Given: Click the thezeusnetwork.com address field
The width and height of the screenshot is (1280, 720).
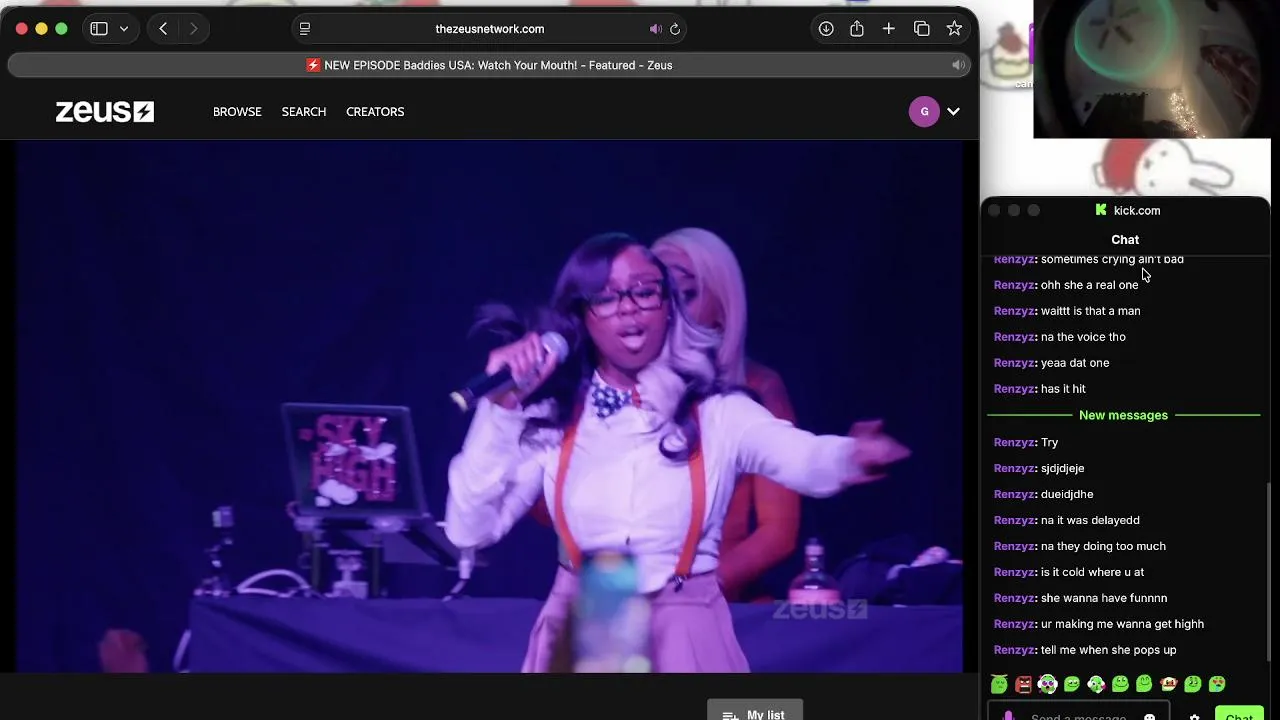Looking at the screenshot, I should pyautogui.click(x=490, y=29).
